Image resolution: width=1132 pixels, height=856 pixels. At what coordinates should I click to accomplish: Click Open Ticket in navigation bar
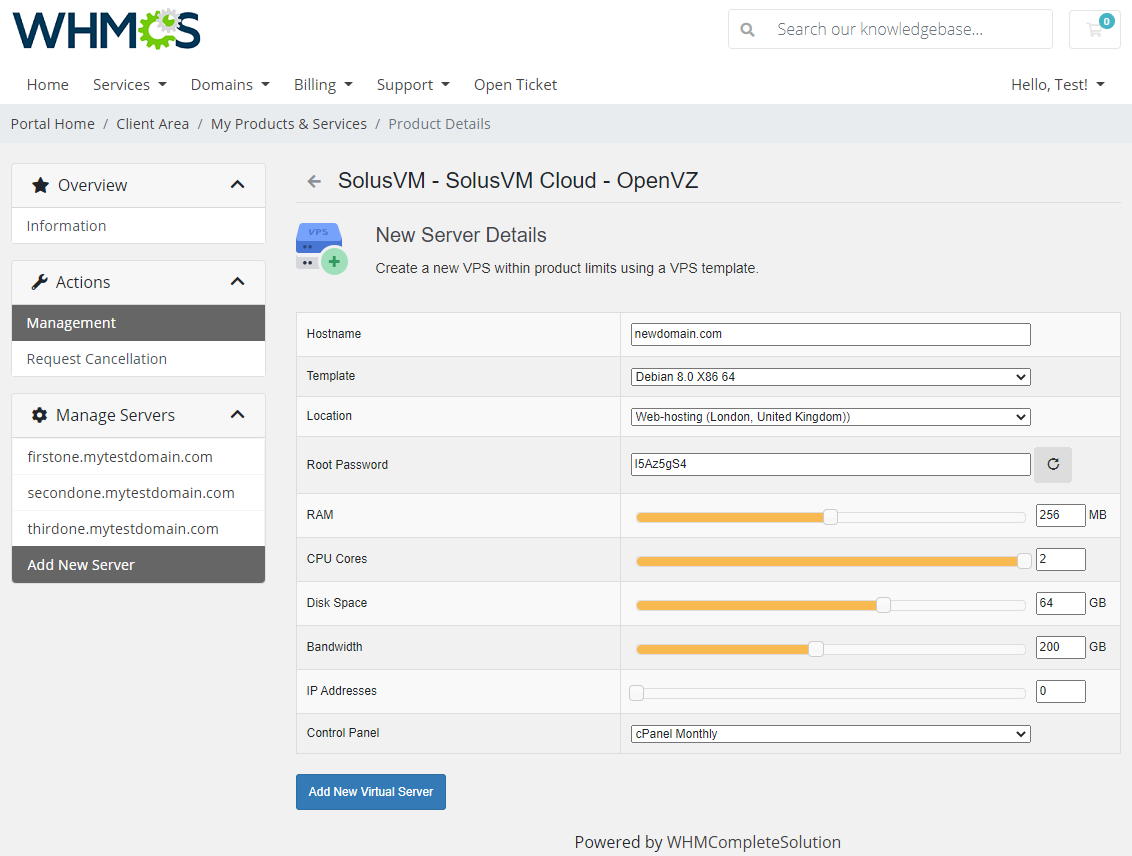[x=515, y=85]
